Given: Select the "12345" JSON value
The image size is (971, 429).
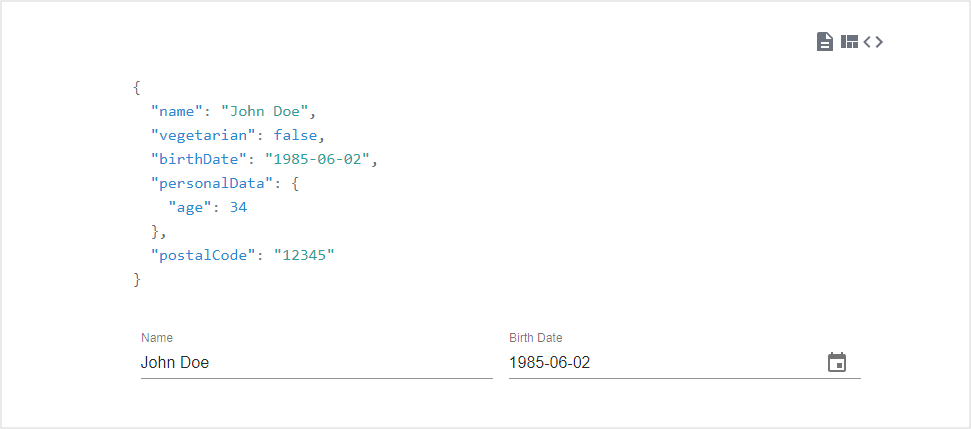Looking at the screenshot, I should click(x=304, y=255).
